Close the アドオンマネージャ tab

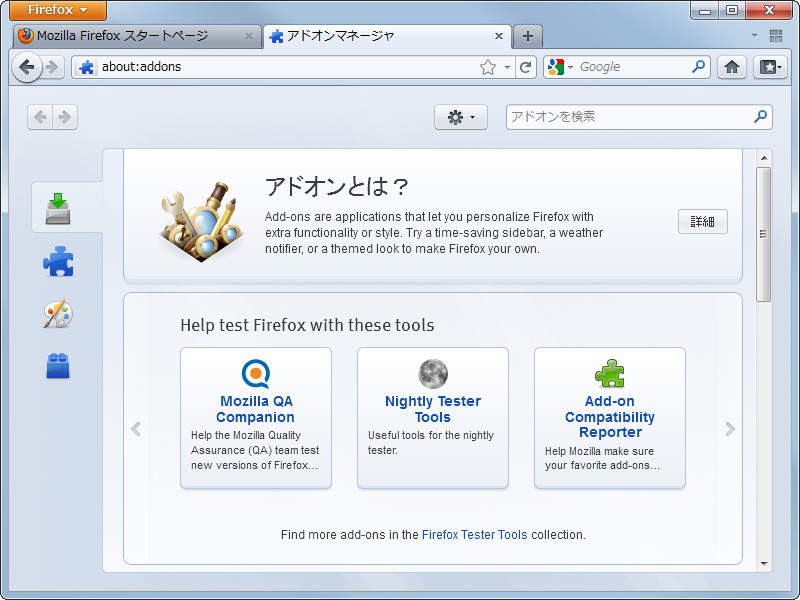(498, 36)
